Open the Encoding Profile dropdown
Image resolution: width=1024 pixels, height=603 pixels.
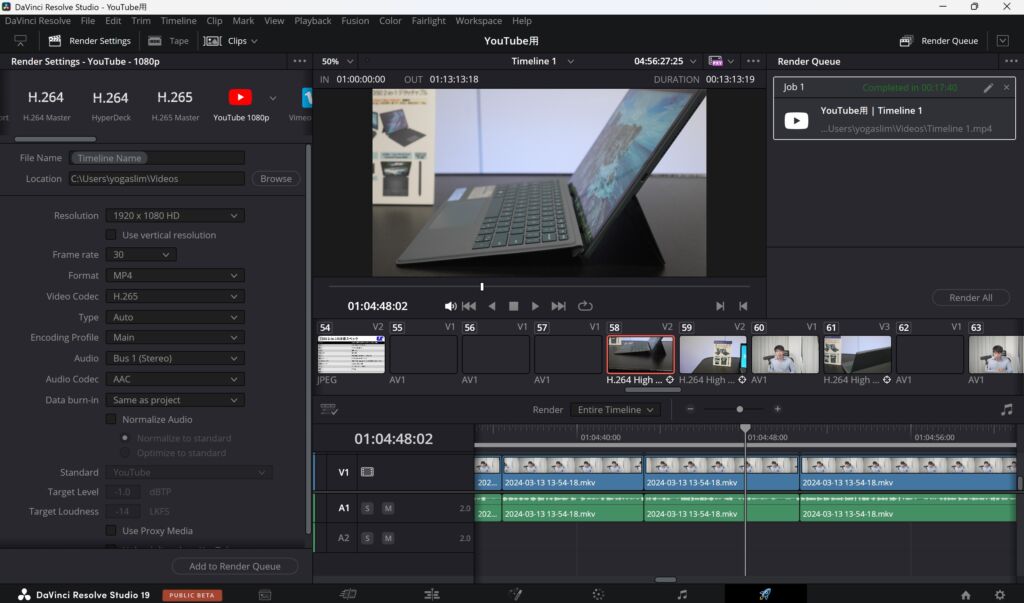[x=175, y=337]
